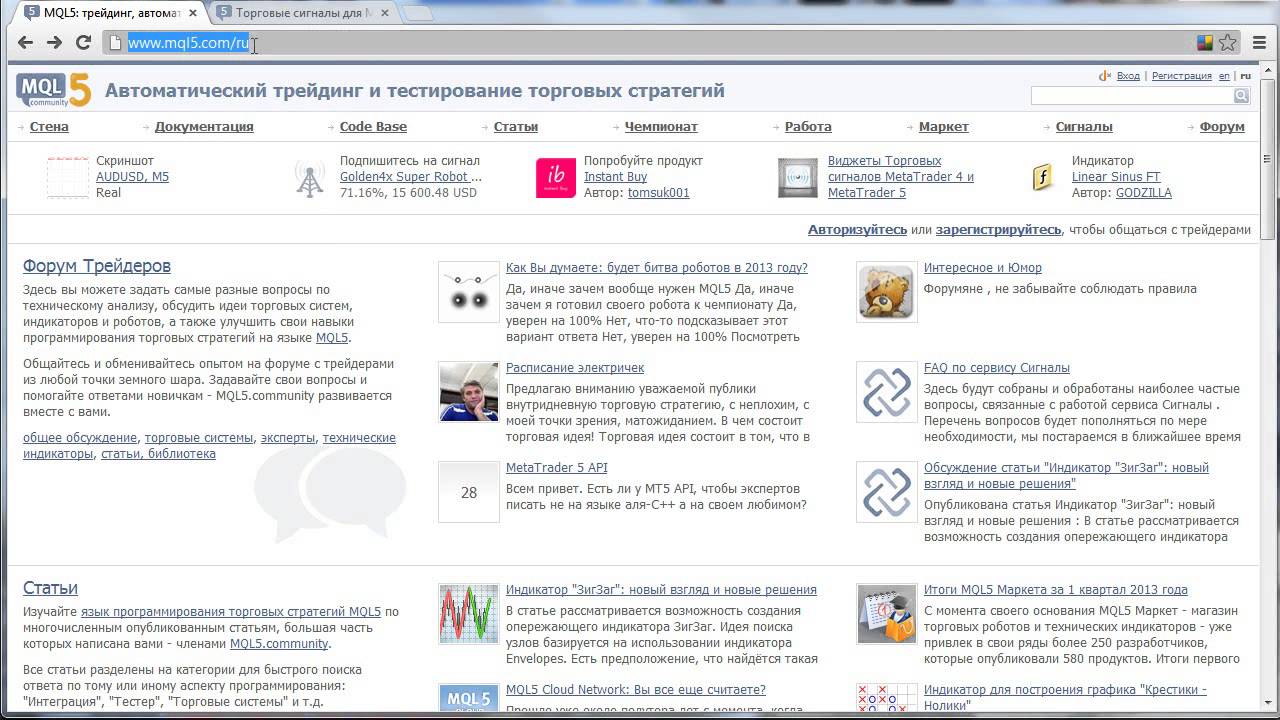The width and height of the screenshot is (1280, 720).
Task: Click the market results calendar icon
Action: pos(886,614)
